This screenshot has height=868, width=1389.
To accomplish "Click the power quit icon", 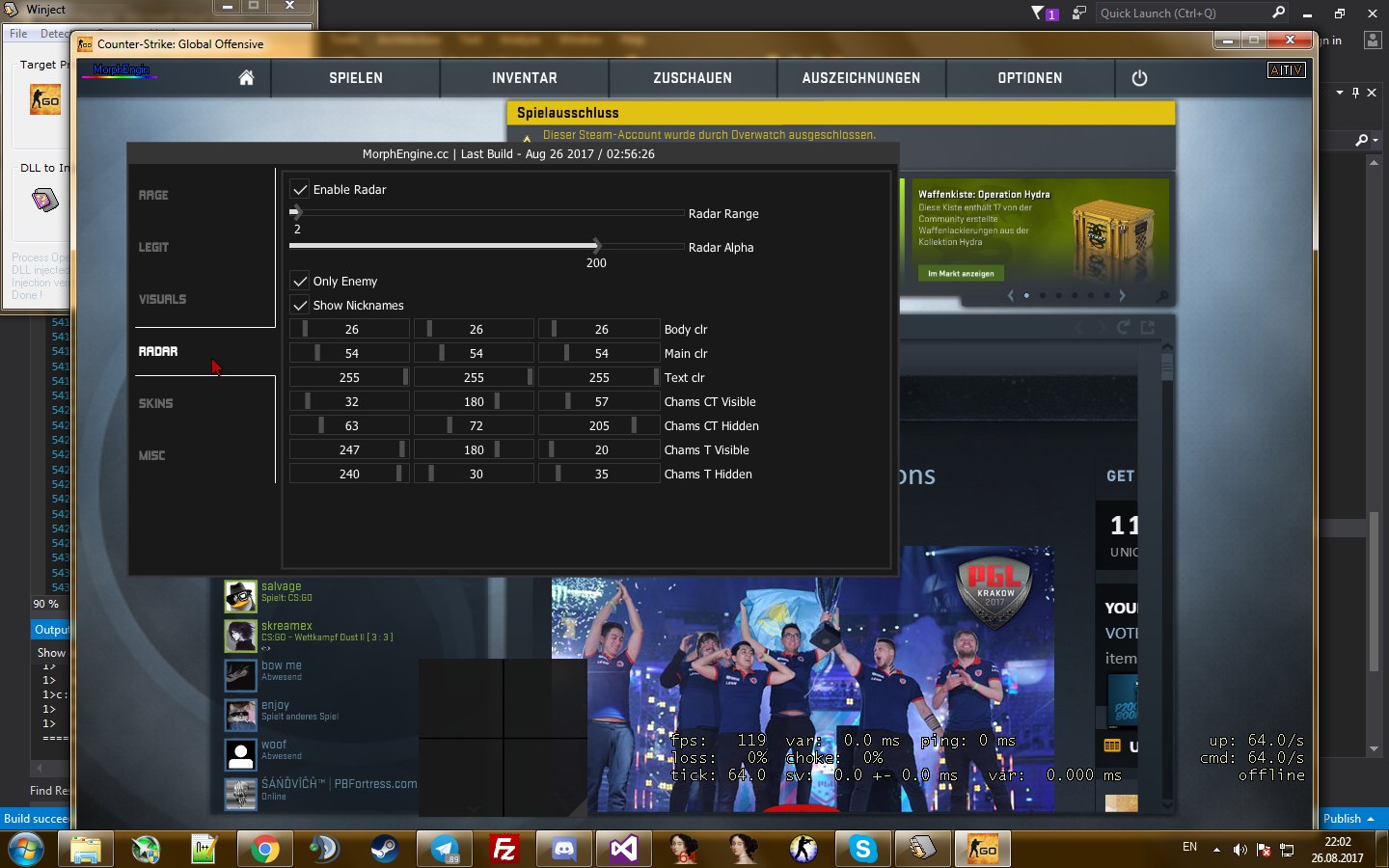I will pyautogui.click(x=1139, y=78).
